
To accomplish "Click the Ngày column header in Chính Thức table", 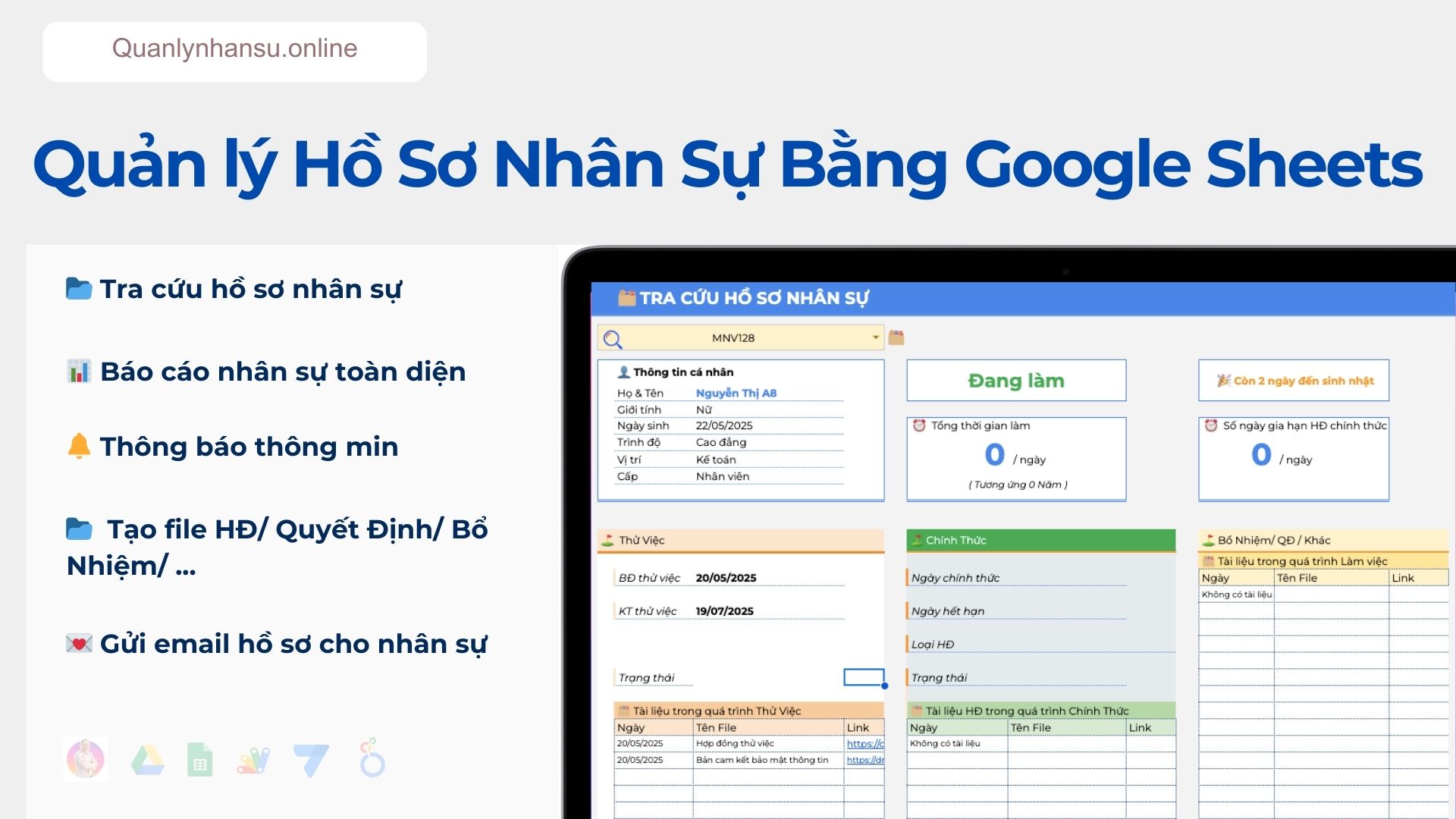I will (x=924, y=727).
